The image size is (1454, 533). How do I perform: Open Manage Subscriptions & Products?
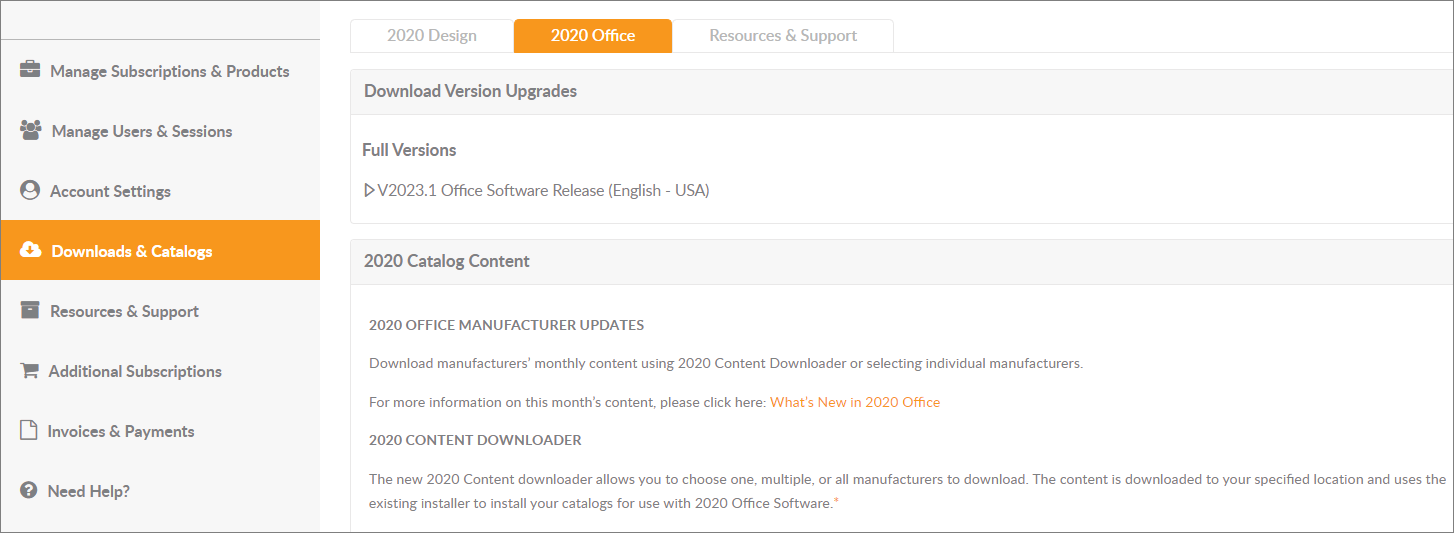coord(160,71)
